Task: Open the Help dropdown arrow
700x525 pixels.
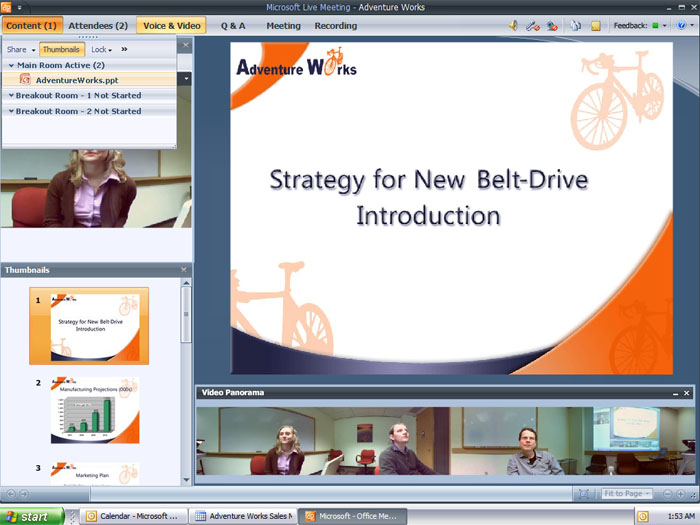Action: click(x=692, y=25)
